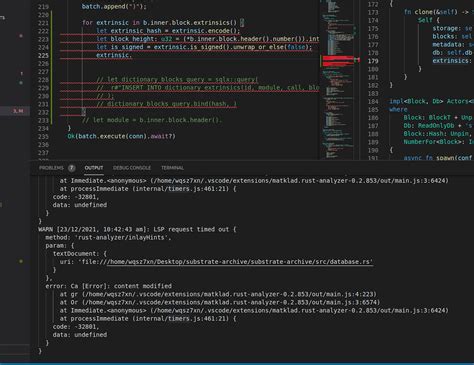Click the 'at Or' stack trace line

coord(220,303)
